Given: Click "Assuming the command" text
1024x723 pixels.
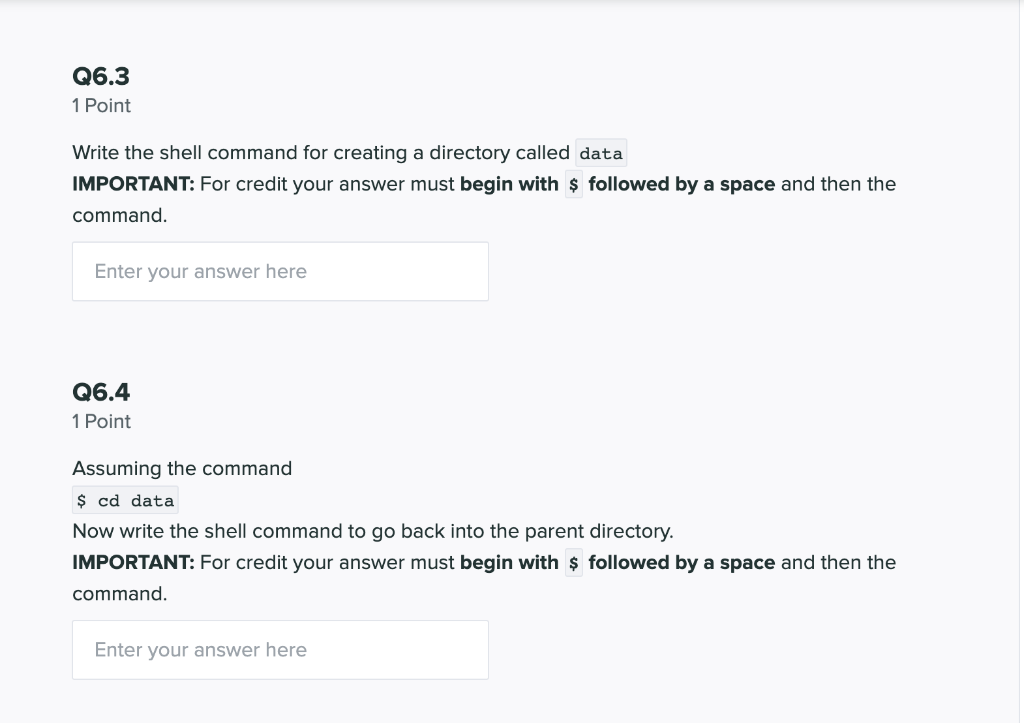Looking at the screenshot, I should pos(182,469).
